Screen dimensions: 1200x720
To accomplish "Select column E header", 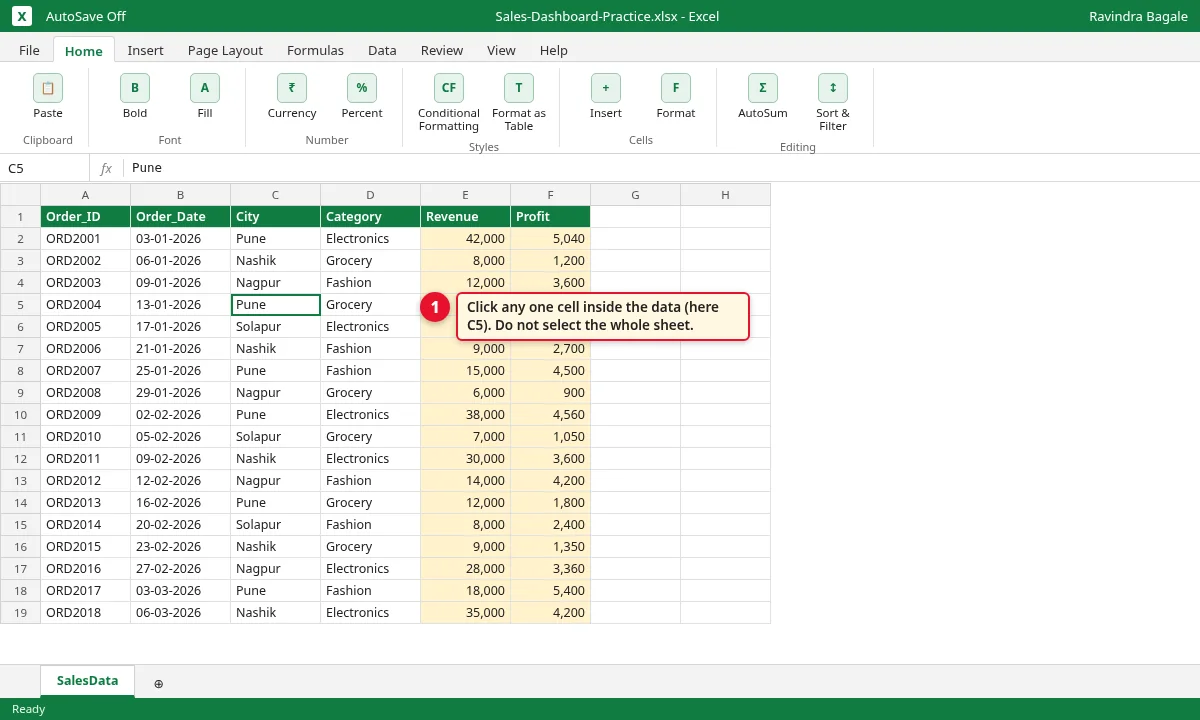I will (x=466, y=195).
